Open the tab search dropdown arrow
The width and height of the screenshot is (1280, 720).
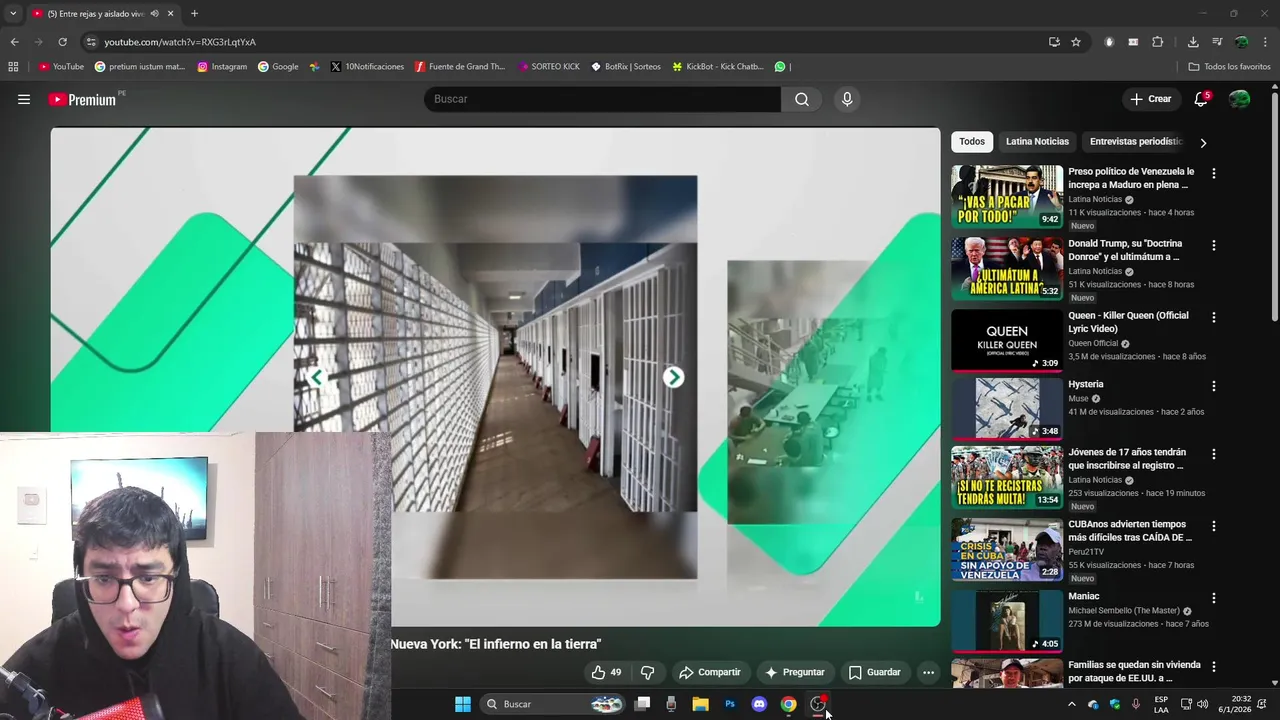[x=13, y=14]
